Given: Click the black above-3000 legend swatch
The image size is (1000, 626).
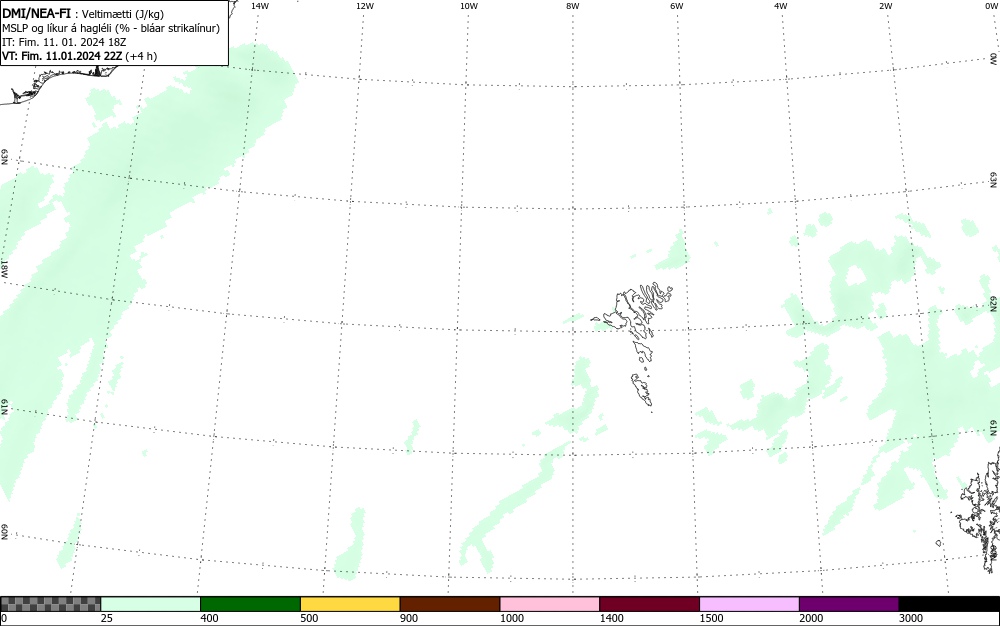Looking at the screenshot, I should tap(949, 604).
